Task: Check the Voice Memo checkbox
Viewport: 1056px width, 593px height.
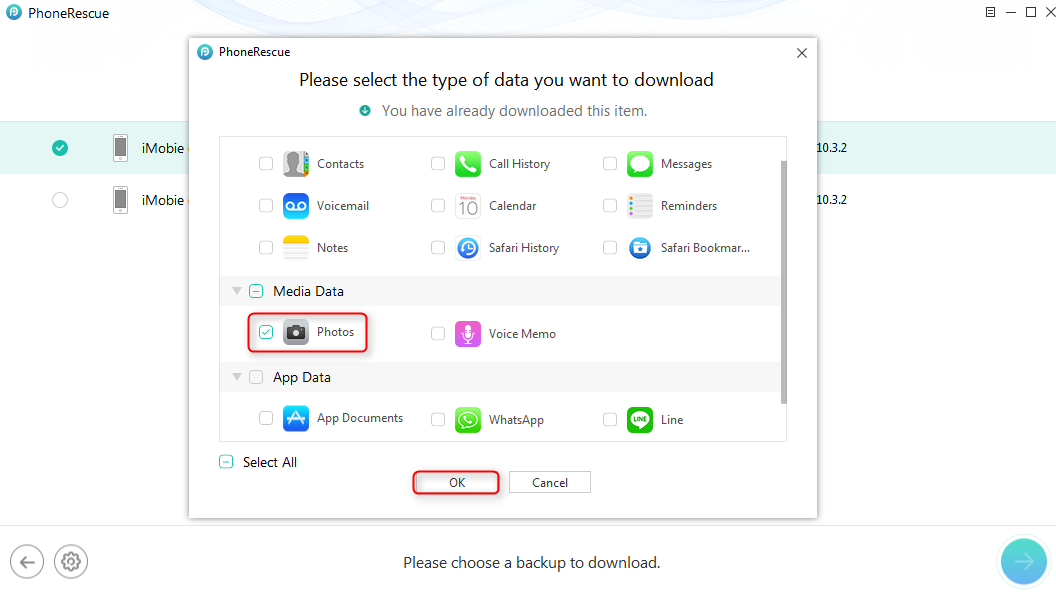Action: [x=438, y=334]
